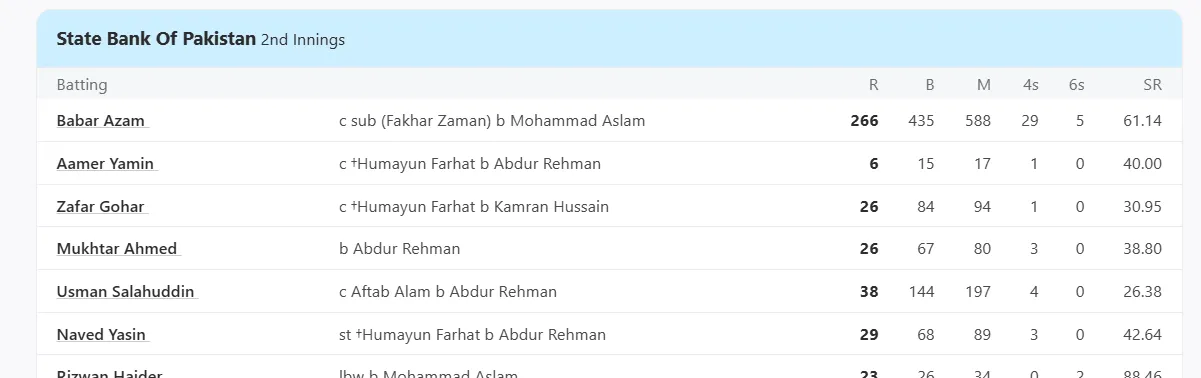
Task: Click the M minutes column header
Action: pos(984,85)
